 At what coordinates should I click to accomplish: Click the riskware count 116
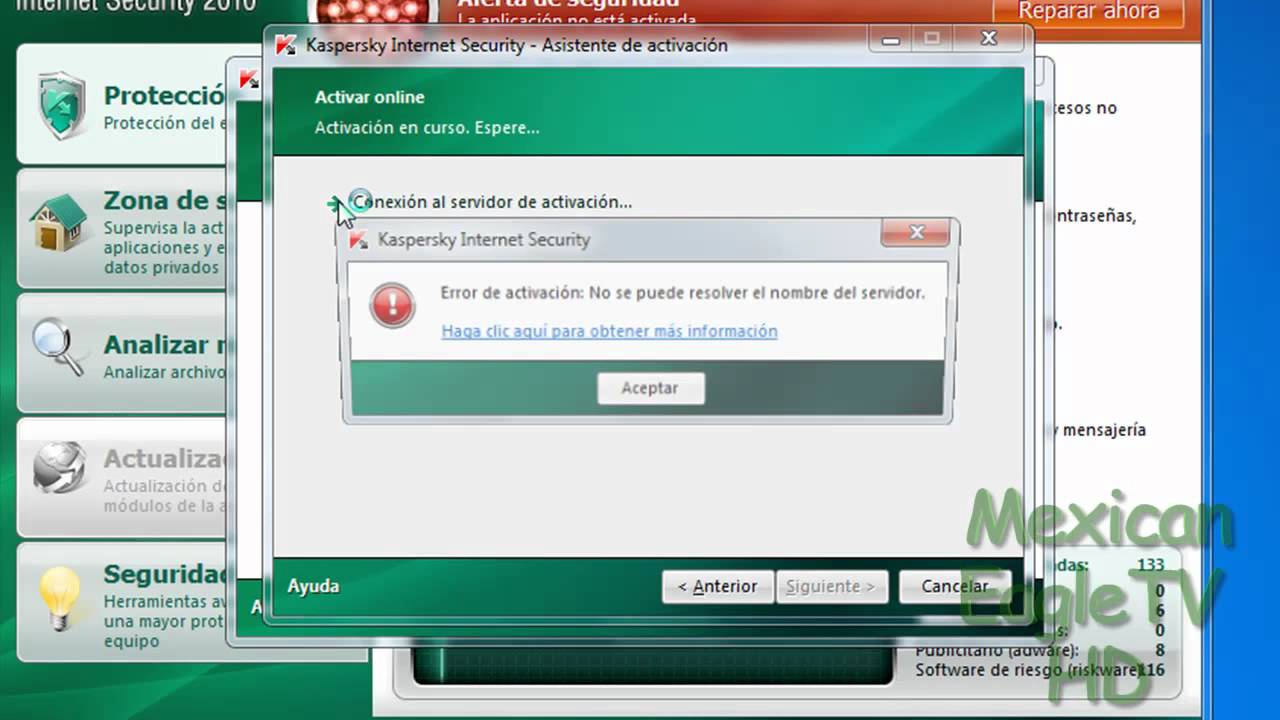pos(1150,670)
